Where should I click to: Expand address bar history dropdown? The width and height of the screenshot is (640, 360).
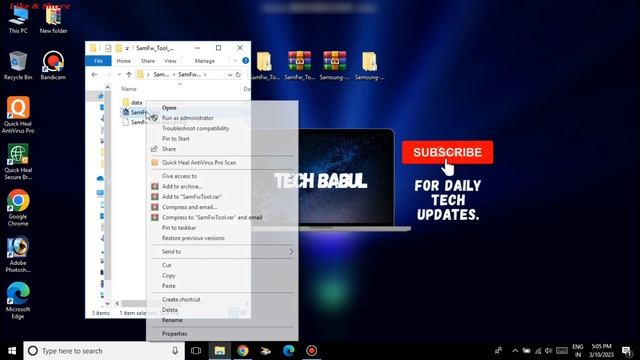click(230, 75)
